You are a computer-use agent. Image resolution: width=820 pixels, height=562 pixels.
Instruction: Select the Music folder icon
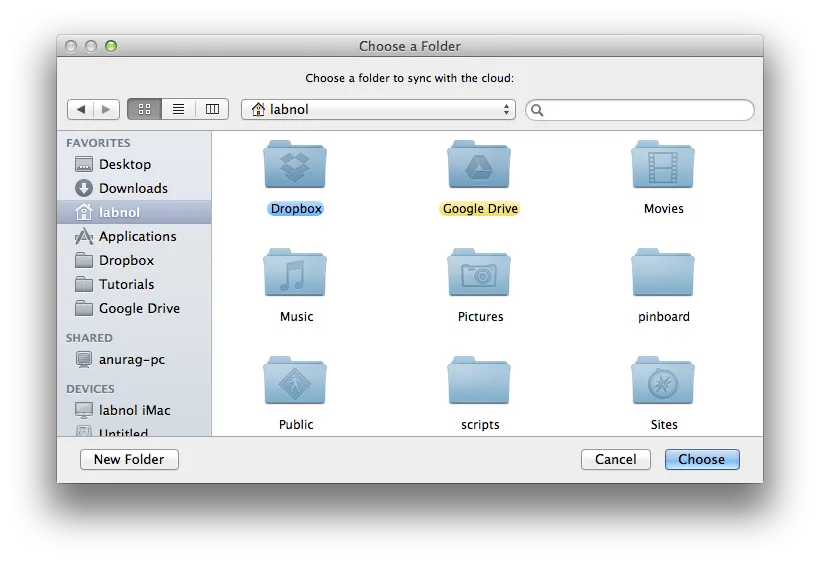(x=295, y=272)
